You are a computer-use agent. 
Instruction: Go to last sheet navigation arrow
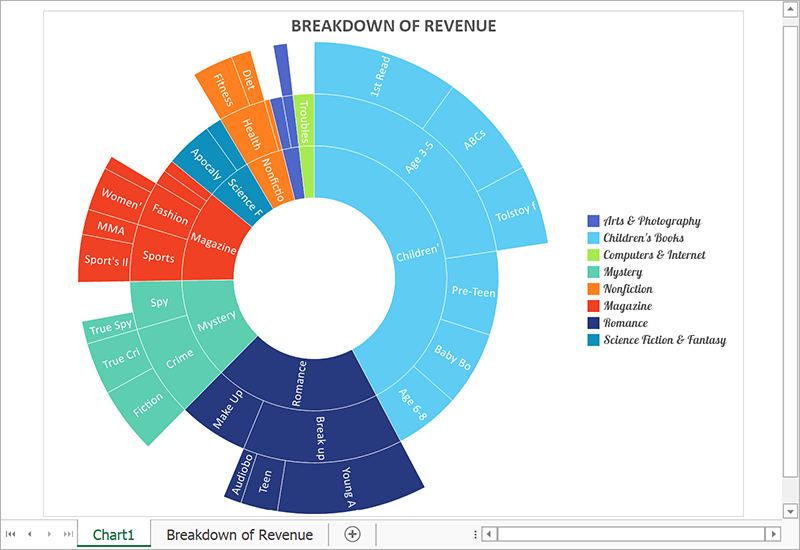[x=68, y=534]
